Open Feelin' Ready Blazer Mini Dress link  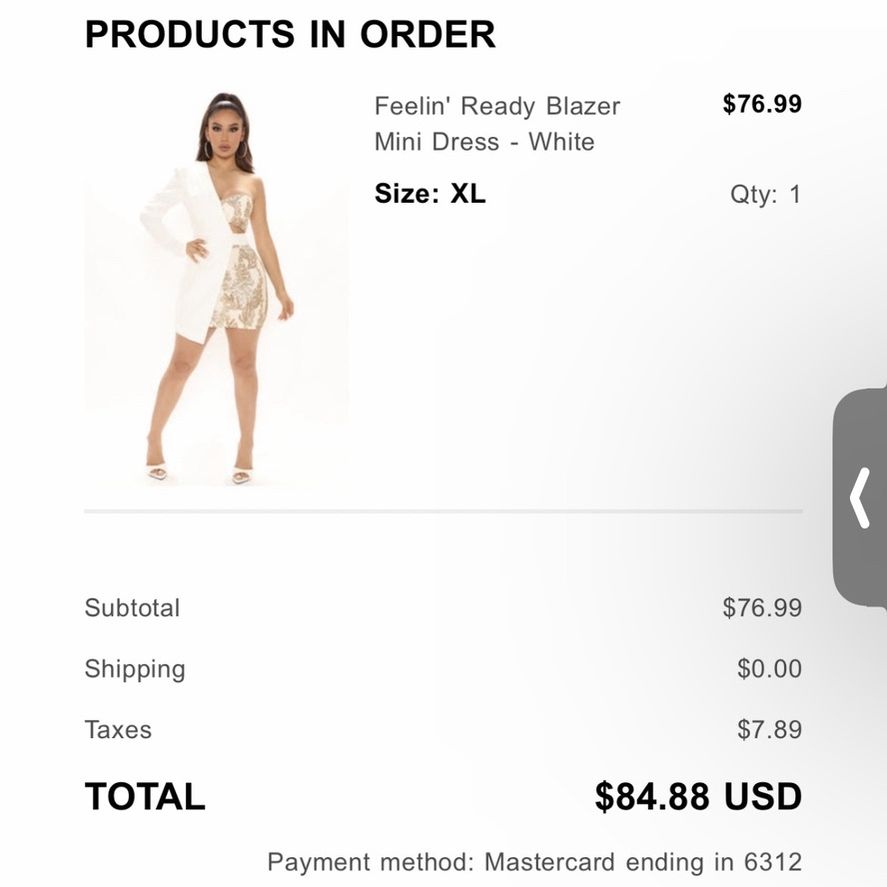497,124
